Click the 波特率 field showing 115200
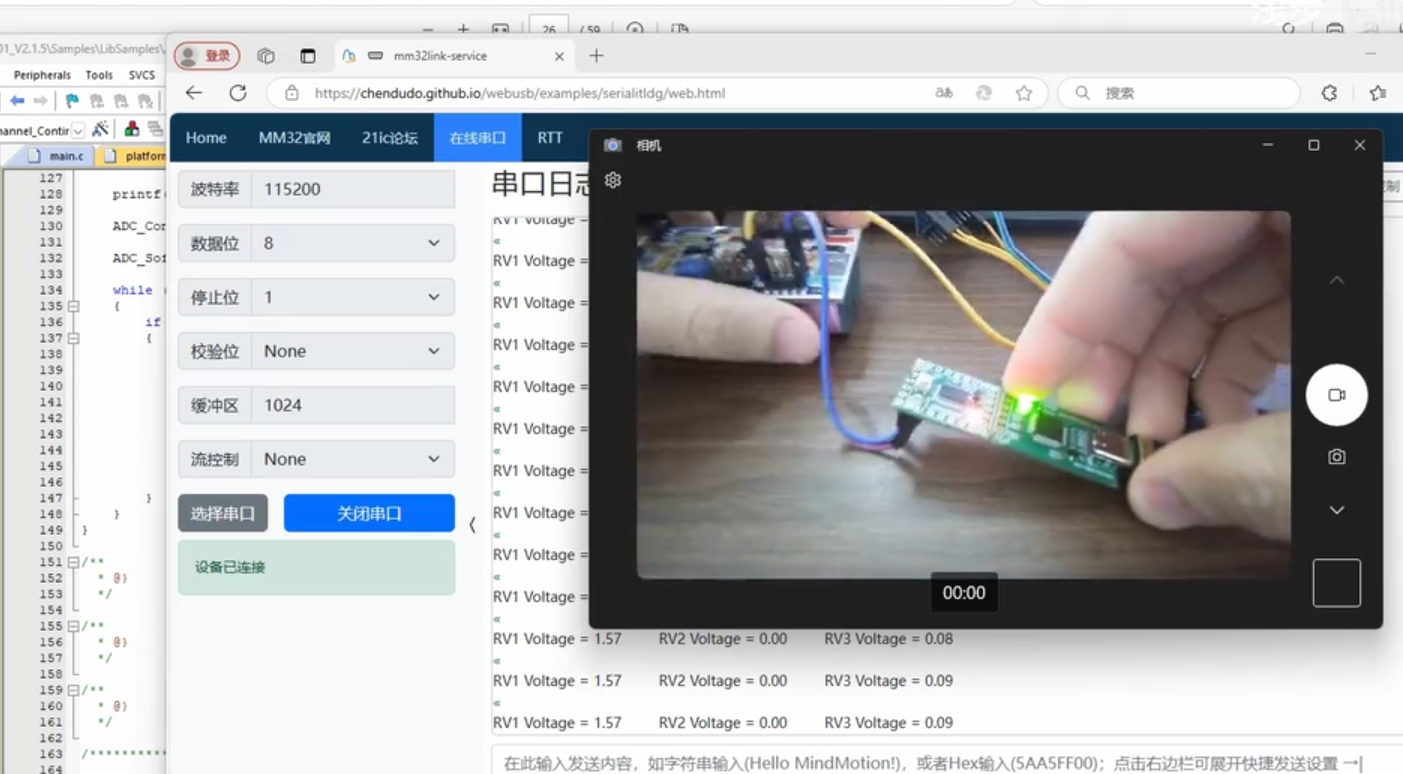The image size is (1403, 774). (352, 189)
